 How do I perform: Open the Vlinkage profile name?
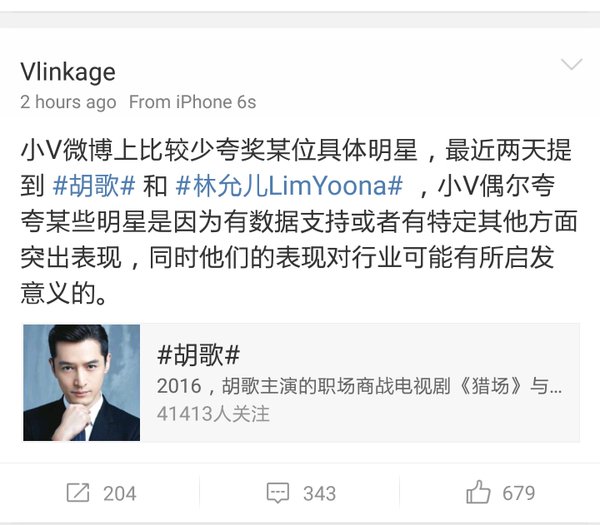(x=68, y=72)
